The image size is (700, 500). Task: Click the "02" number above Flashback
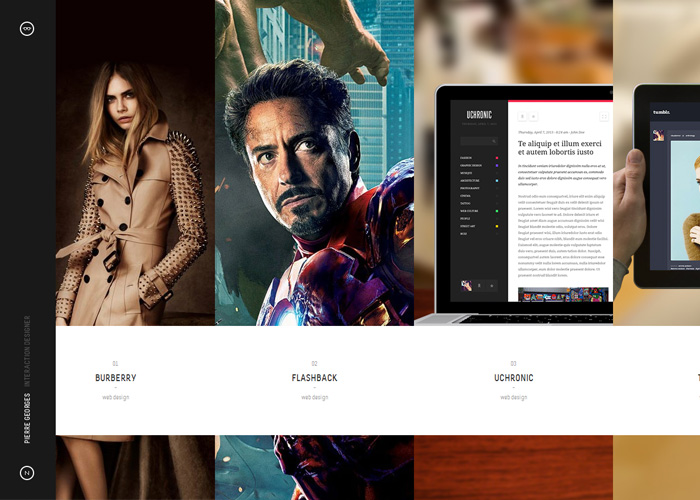(x=314, y=363)
